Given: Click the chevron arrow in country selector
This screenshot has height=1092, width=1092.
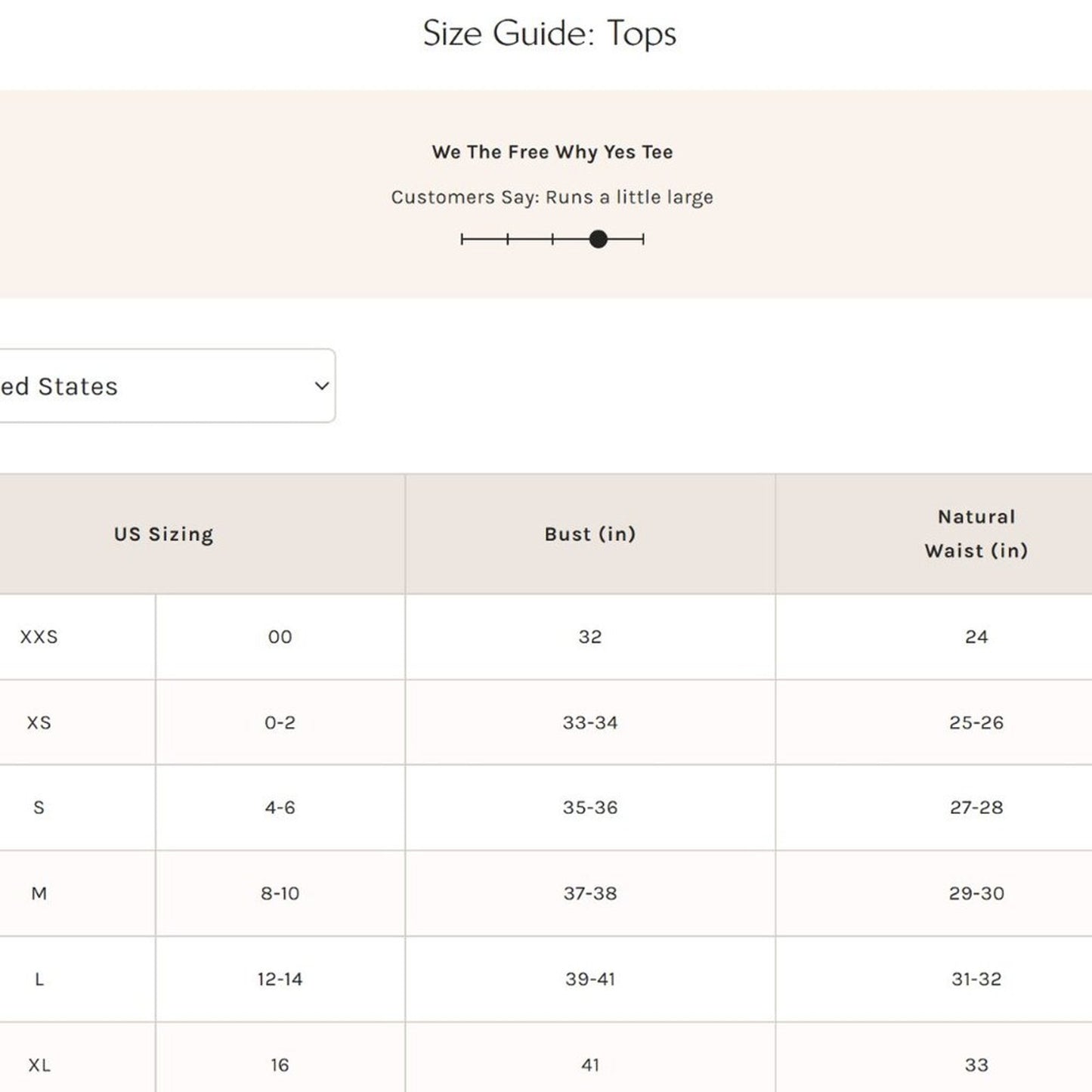Looking at the screenshot, I should [321, 386].
